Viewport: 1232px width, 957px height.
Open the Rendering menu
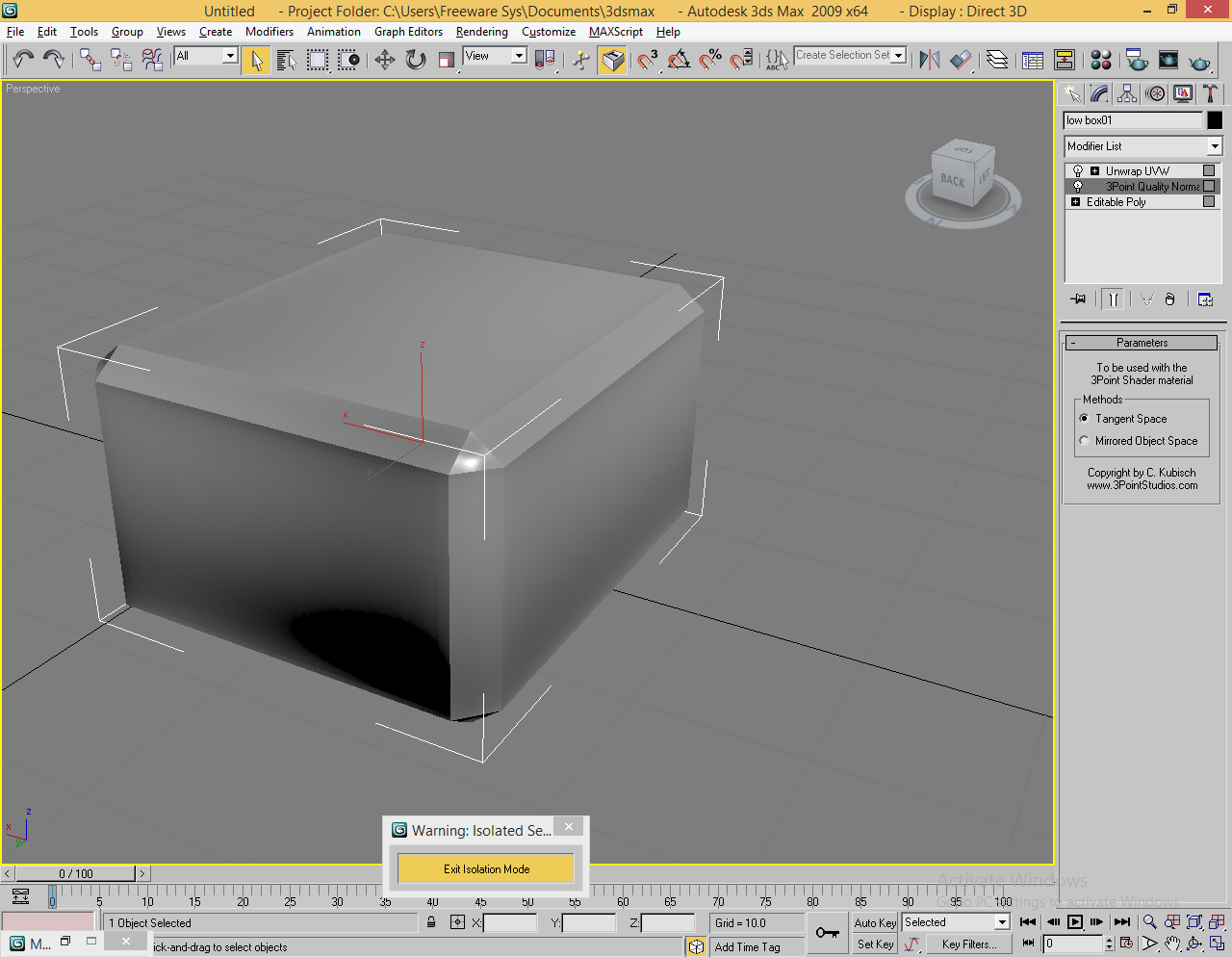pos(481,32)
